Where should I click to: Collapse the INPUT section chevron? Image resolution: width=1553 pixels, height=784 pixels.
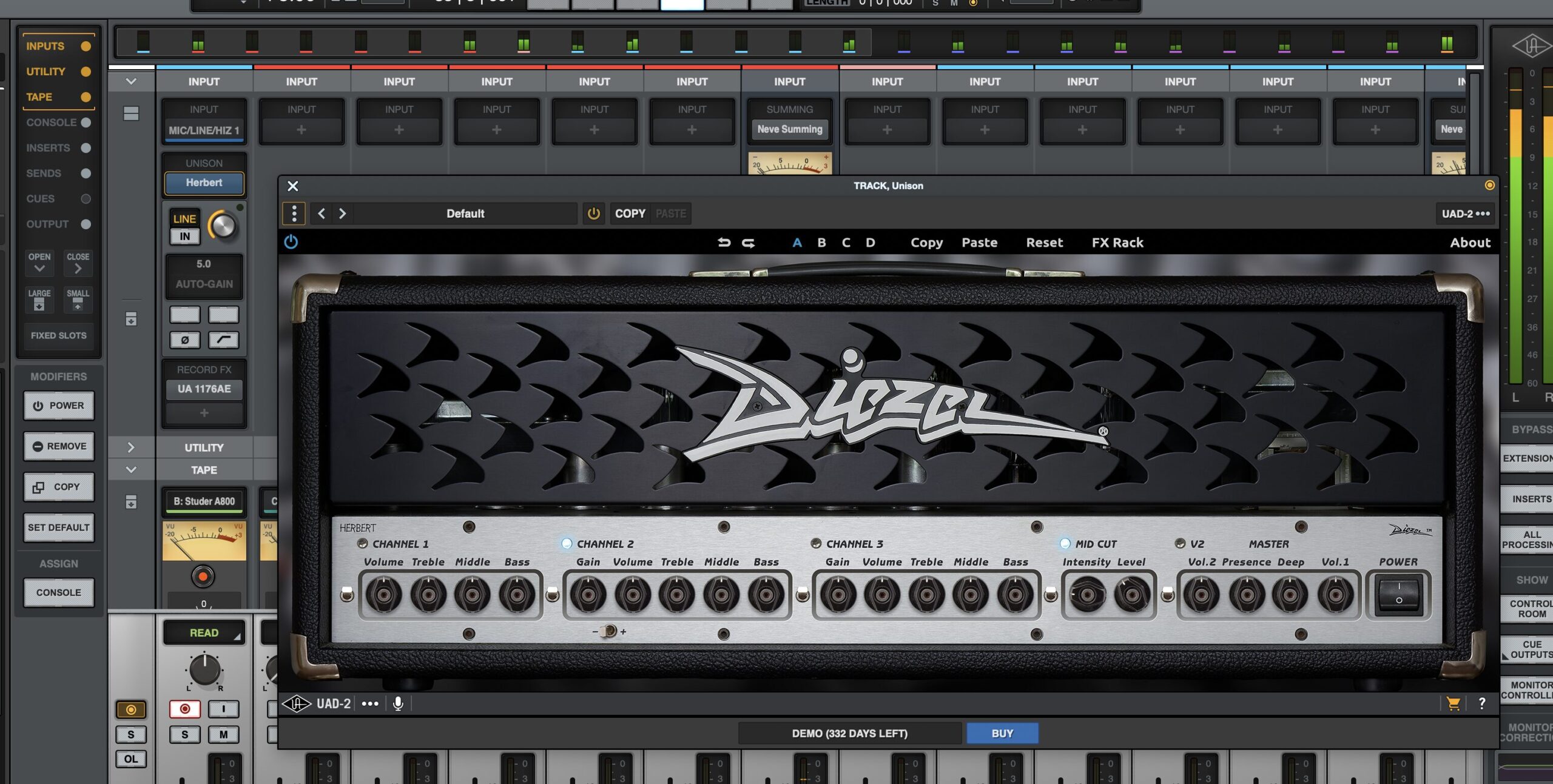pos(131,81)
